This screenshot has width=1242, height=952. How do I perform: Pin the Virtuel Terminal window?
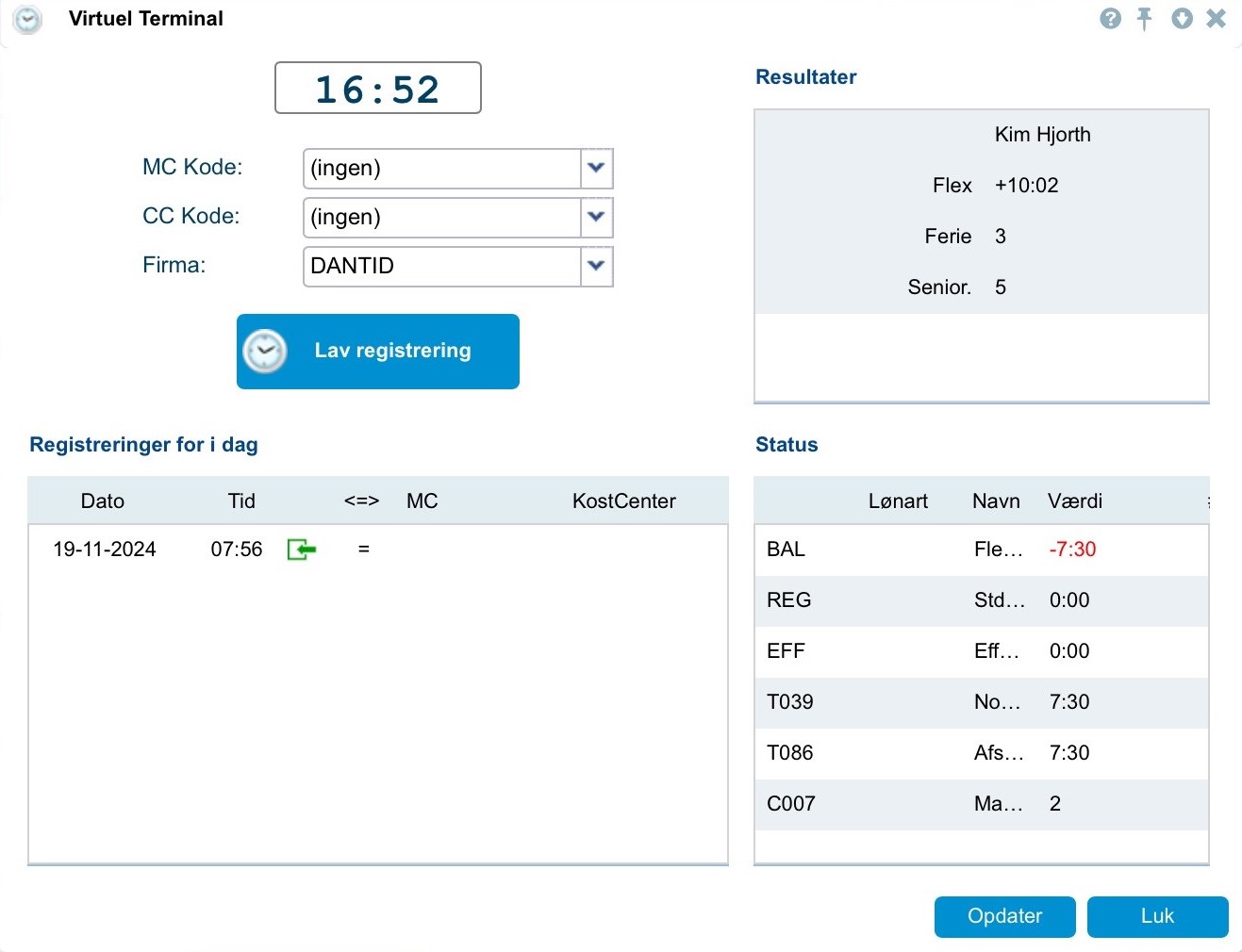[1145, 19]
